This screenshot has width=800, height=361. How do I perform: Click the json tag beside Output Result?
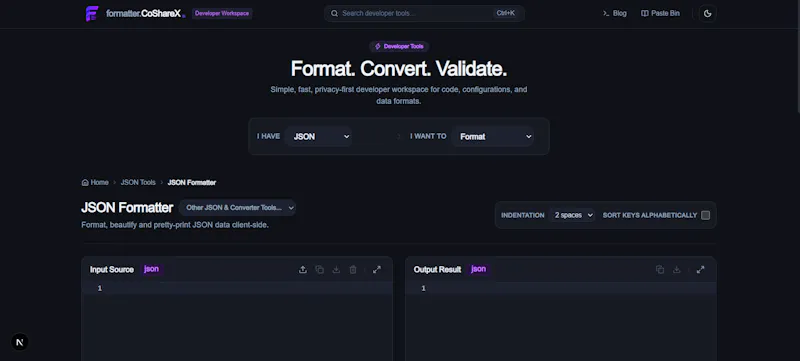tap(479, 269)
